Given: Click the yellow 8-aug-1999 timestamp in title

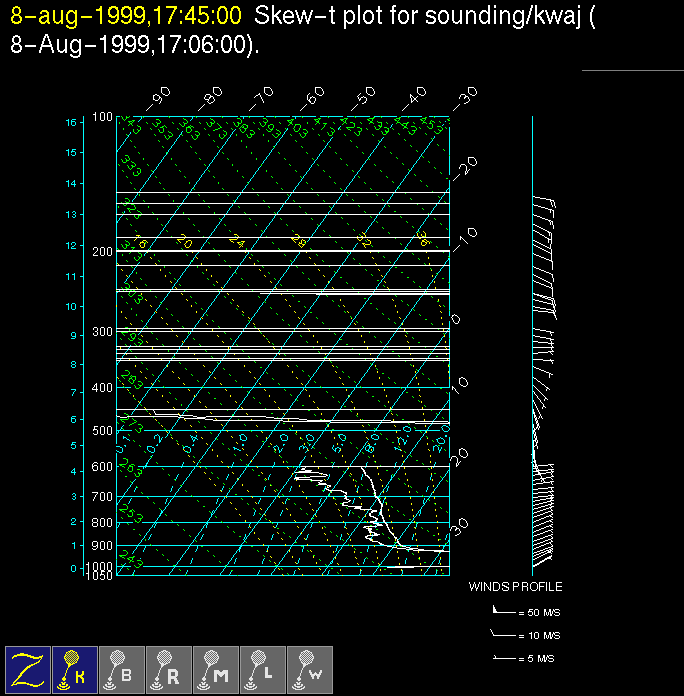Looking at the screenshot, I should (x=125, y=16).
